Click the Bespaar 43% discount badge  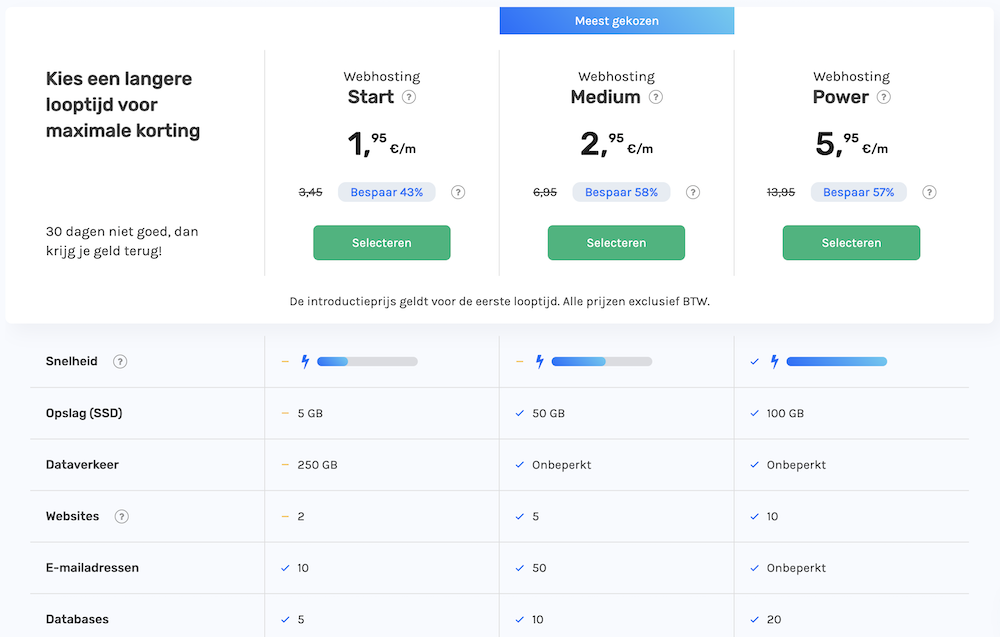[x=386, y=192]
